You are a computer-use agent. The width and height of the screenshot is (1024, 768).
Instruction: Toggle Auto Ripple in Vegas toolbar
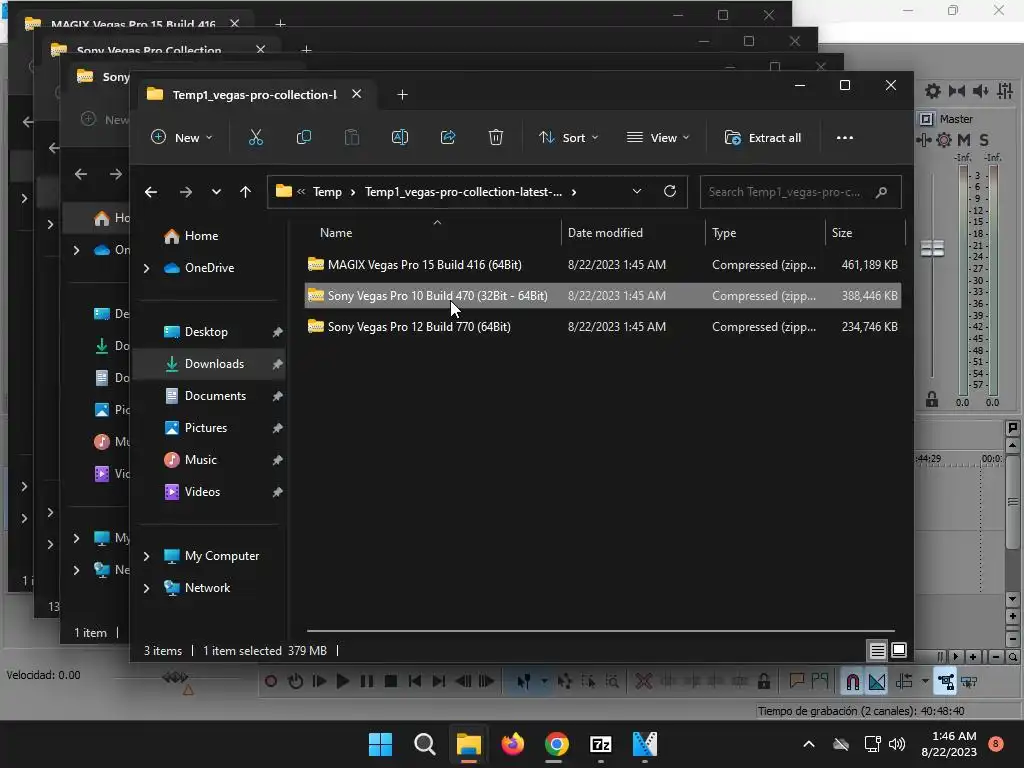[904, 682]
